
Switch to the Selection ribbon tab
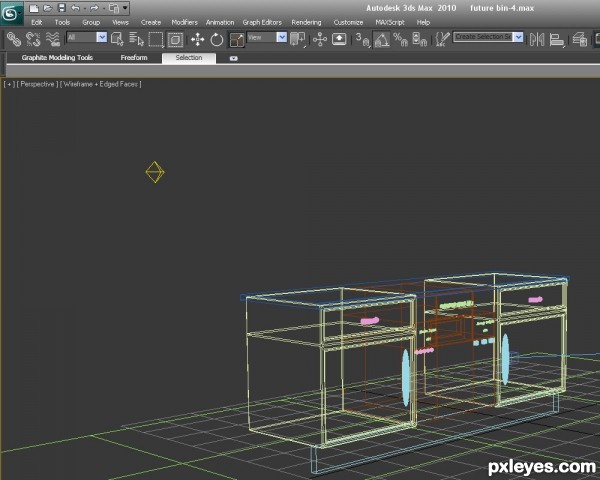189,58
